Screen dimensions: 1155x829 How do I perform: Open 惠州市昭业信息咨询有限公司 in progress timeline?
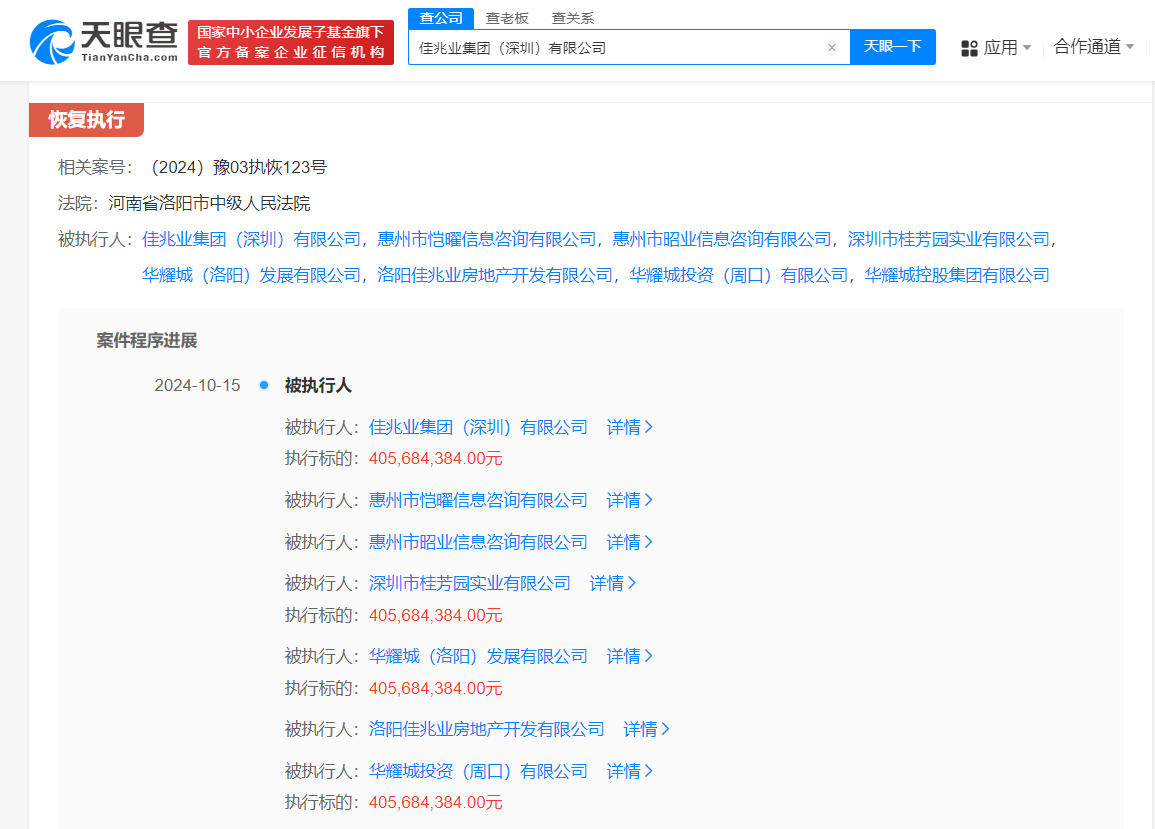(478, 542)
